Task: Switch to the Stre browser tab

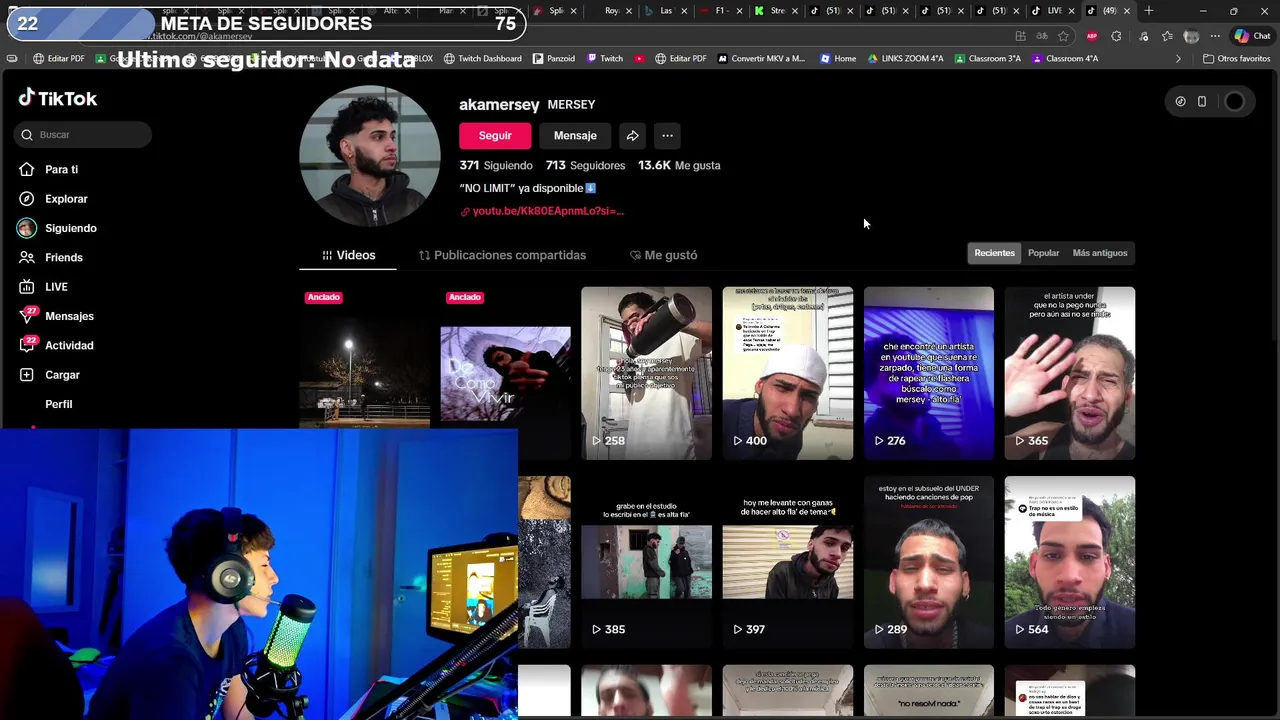Action: click(775, 11)
